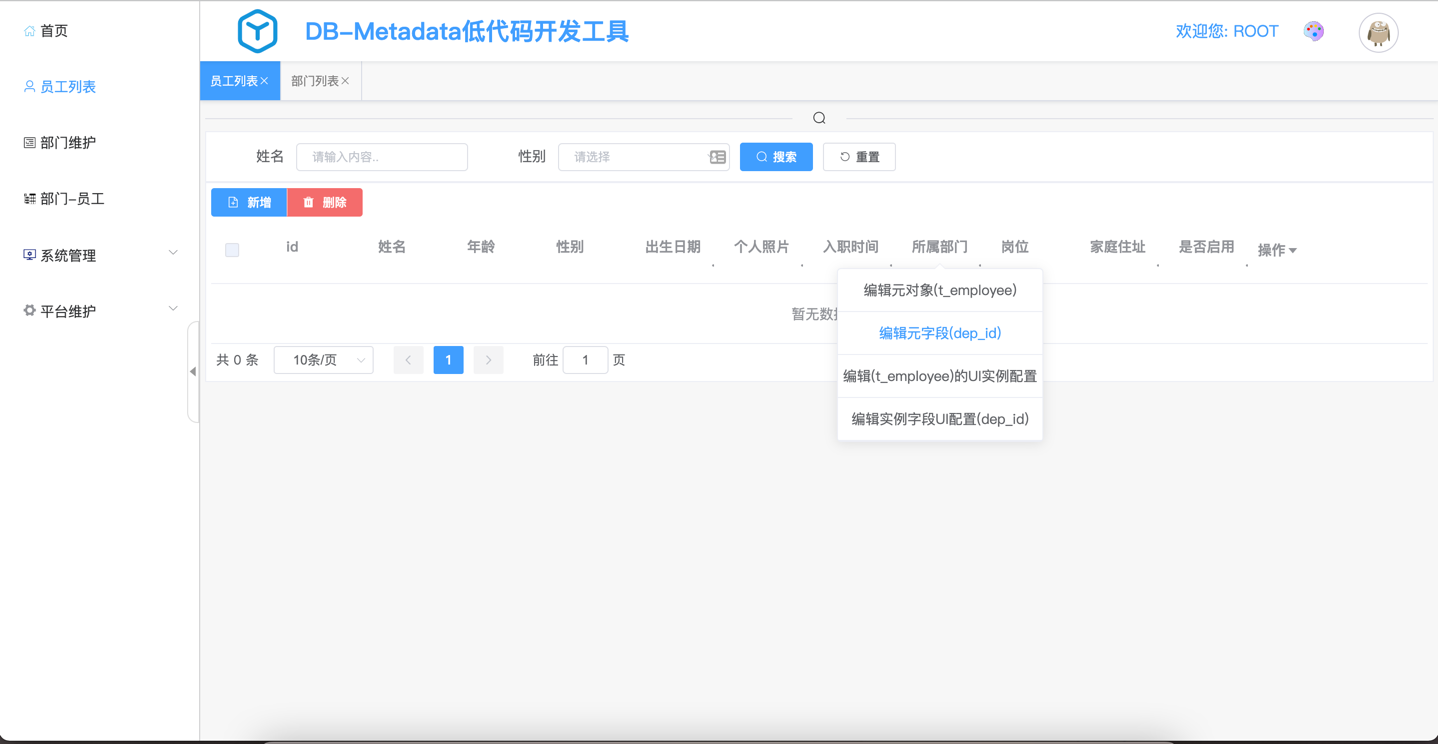Image resolution: width=1438 pixels, height=744 pixels.
Task: Click the red 删除 button
Action: coord(325,202)
